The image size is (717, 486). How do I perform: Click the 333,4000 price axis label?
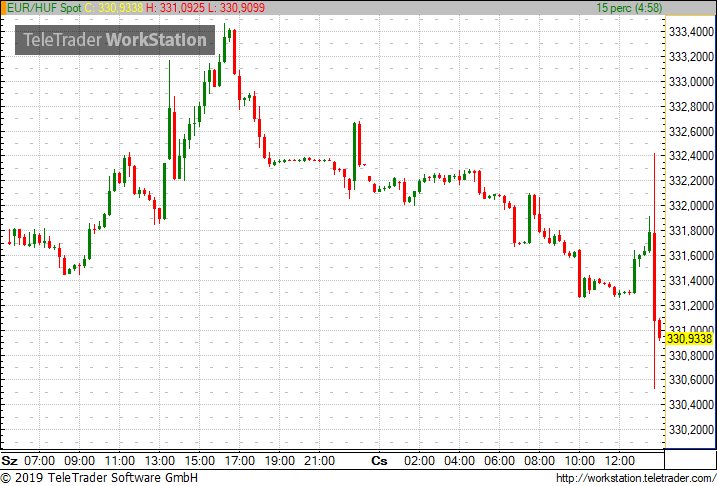(691, 32)
